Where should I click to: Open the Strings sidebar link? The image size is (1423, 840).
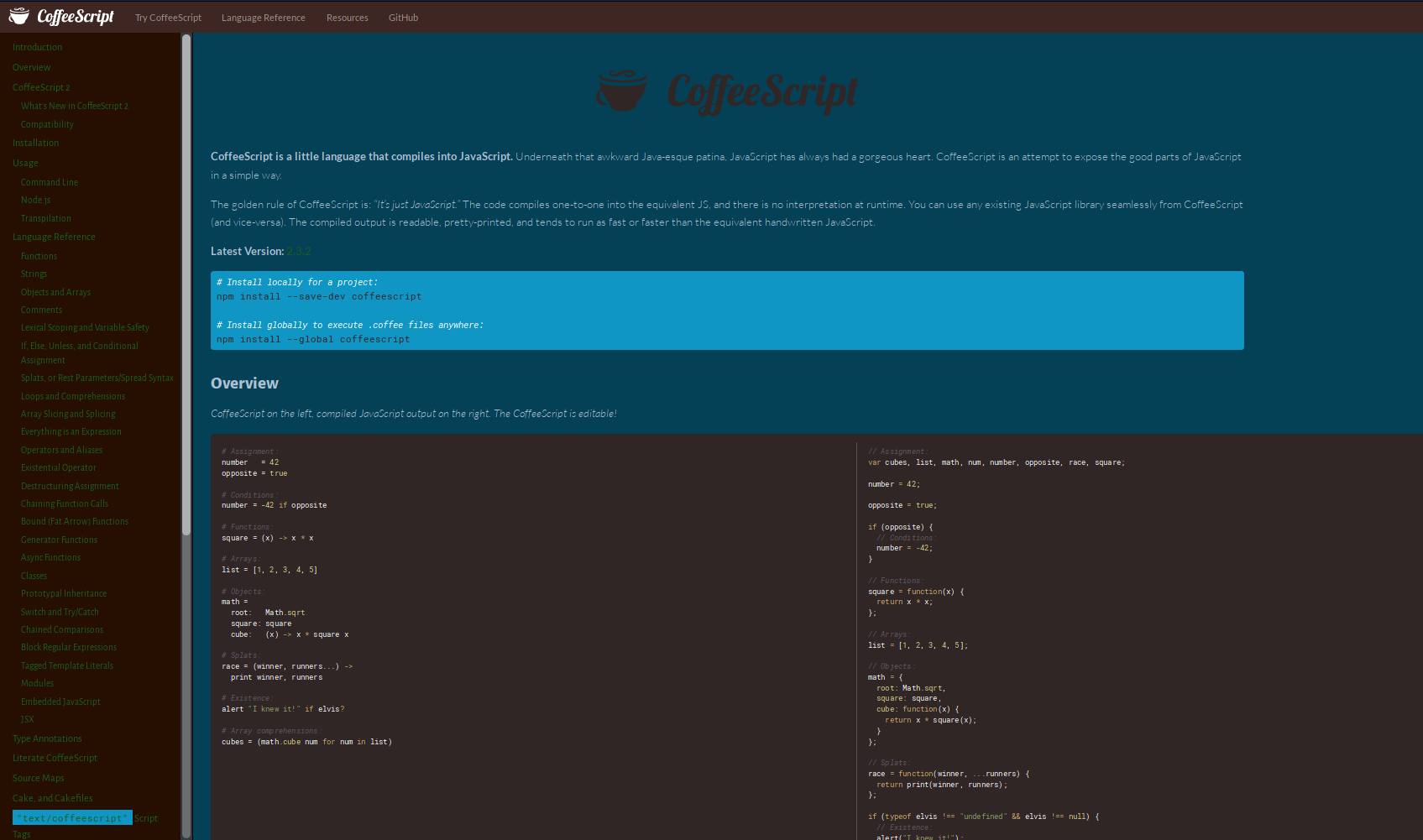[34, 274]
